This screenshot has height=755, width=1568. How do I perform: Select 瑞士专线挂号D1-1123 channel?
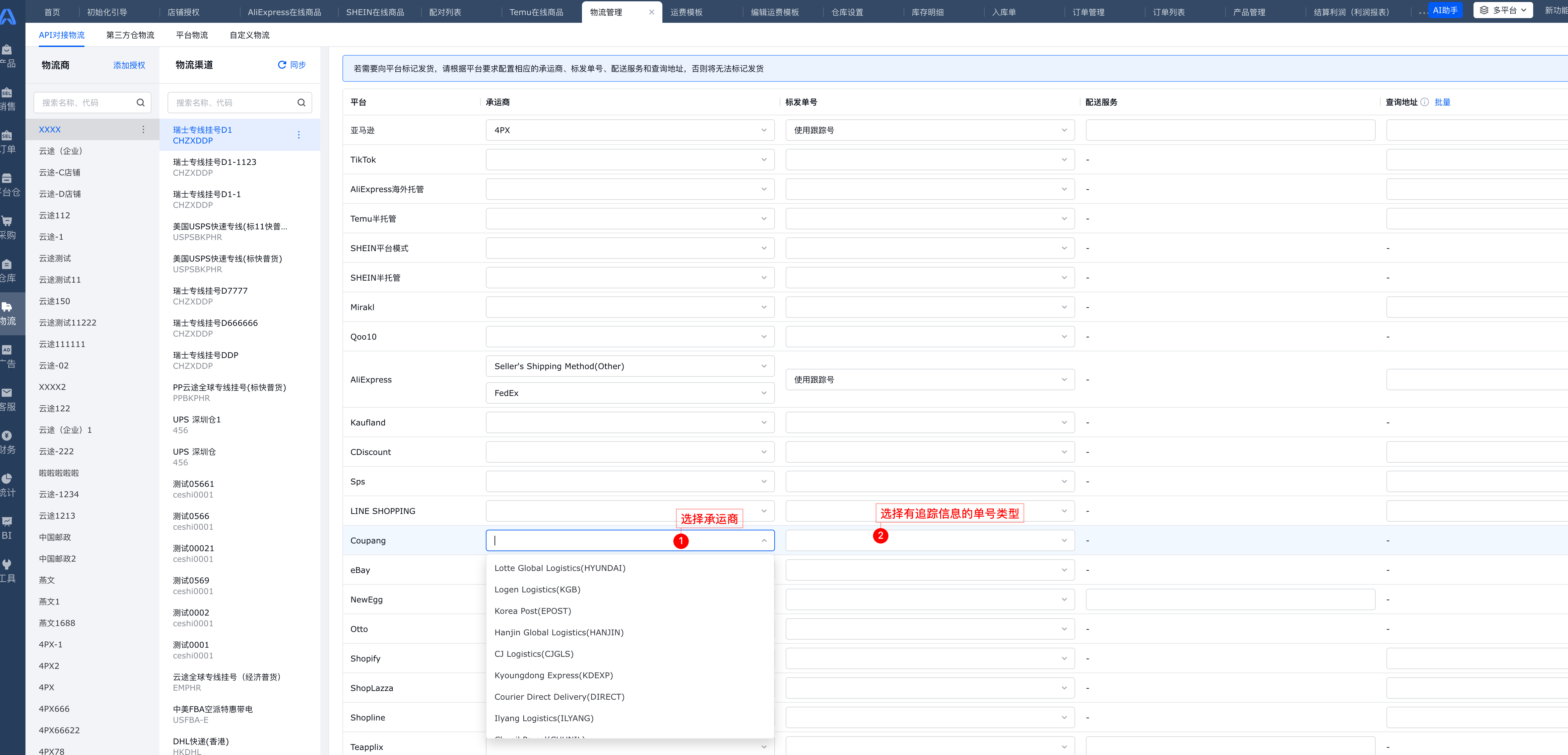point(240,167)
